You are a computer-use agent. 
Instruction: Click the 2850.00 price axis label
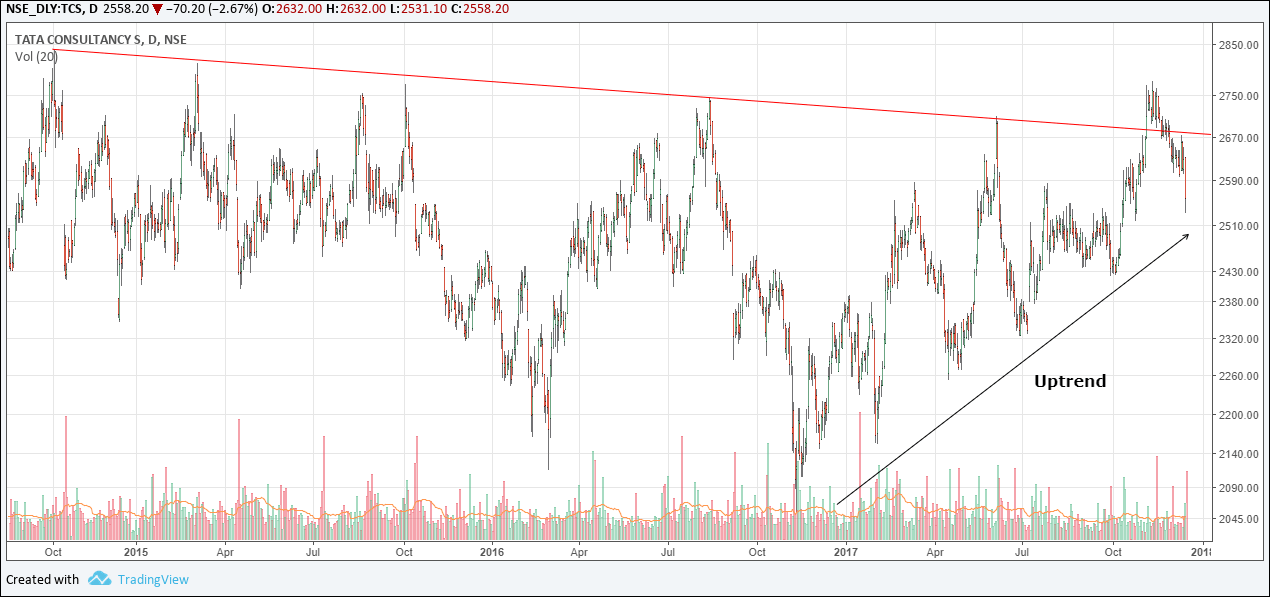pos(1237,45)
